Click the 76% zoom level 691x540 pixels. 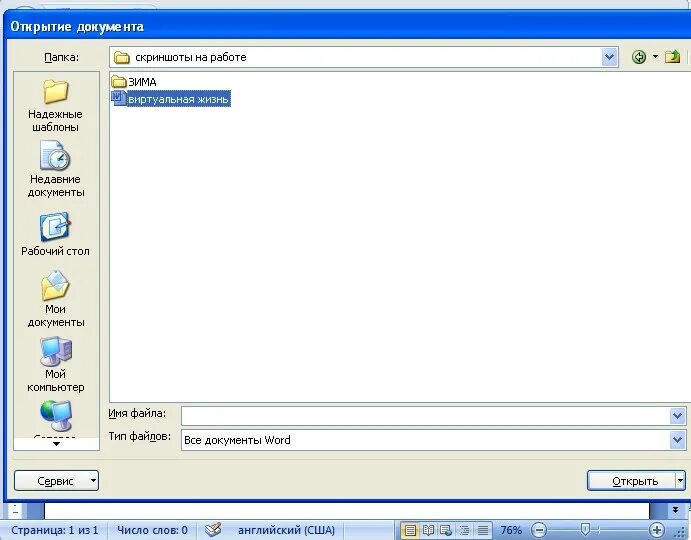[511, 530]
